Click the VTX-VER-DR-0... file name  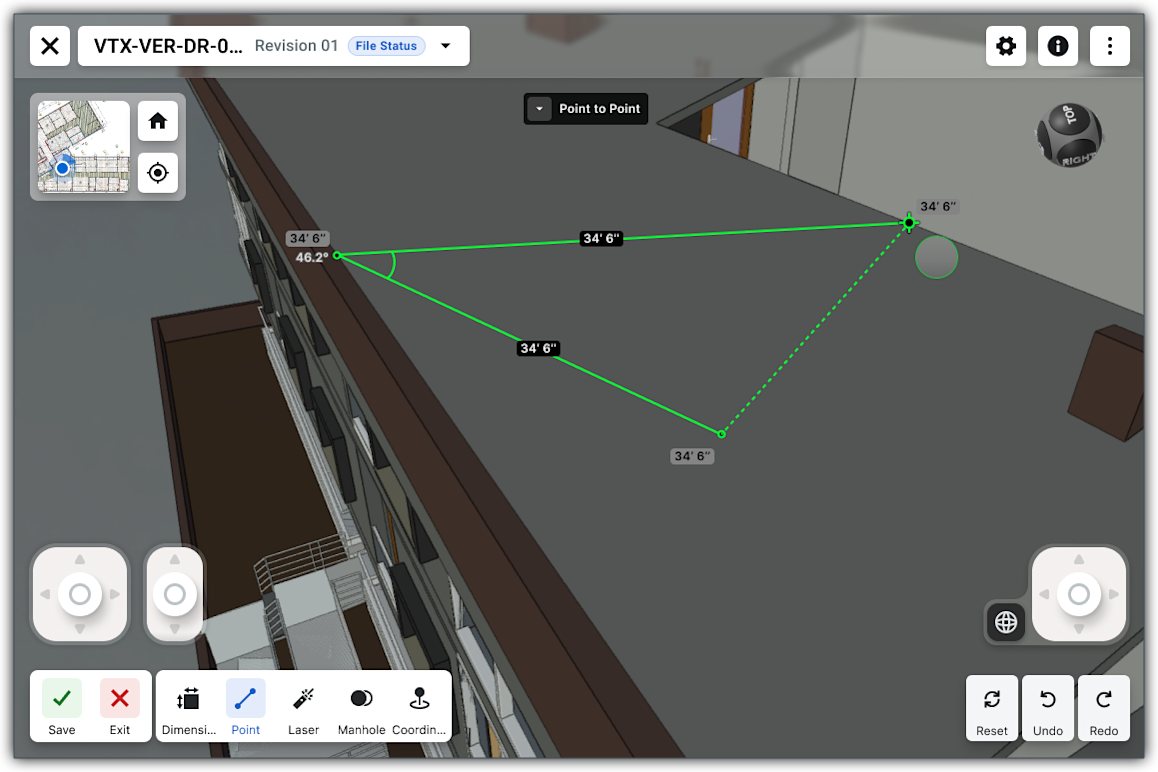coord(168,46)
